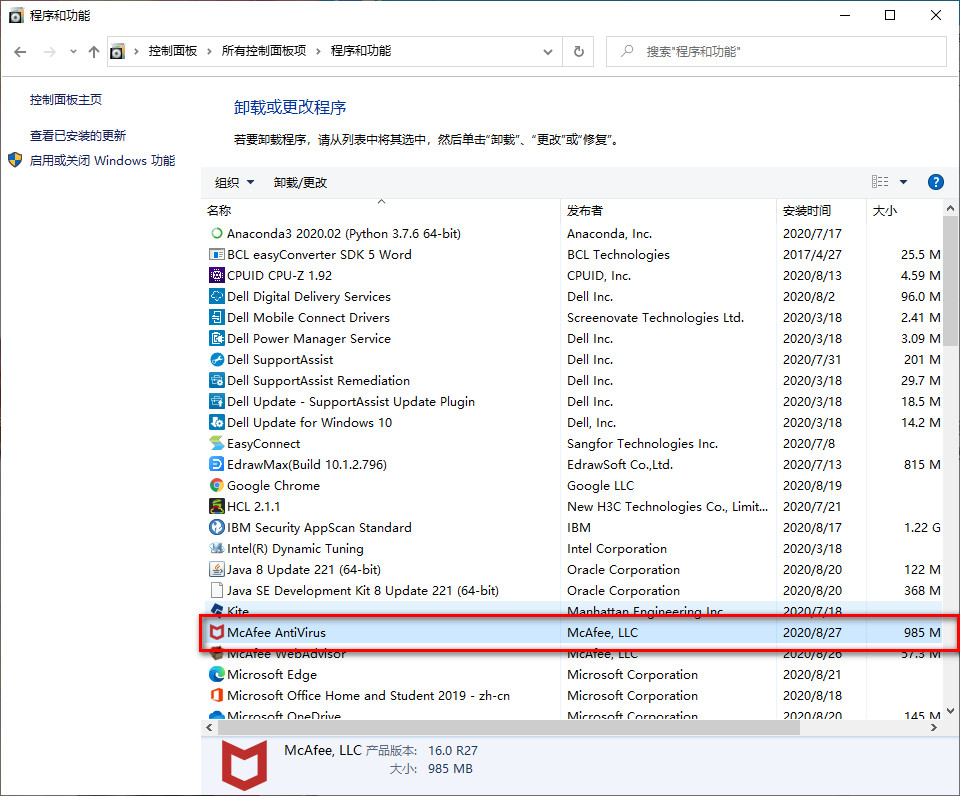Click the Dell SupportAssist Remediation icon
The width and height of the screenshot is (960, 796).
(216, 380)
